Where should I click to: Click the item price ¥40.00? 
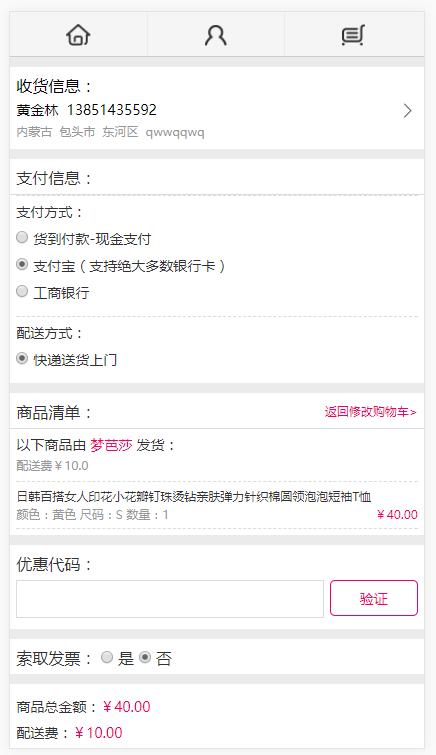tap(397, 515)
